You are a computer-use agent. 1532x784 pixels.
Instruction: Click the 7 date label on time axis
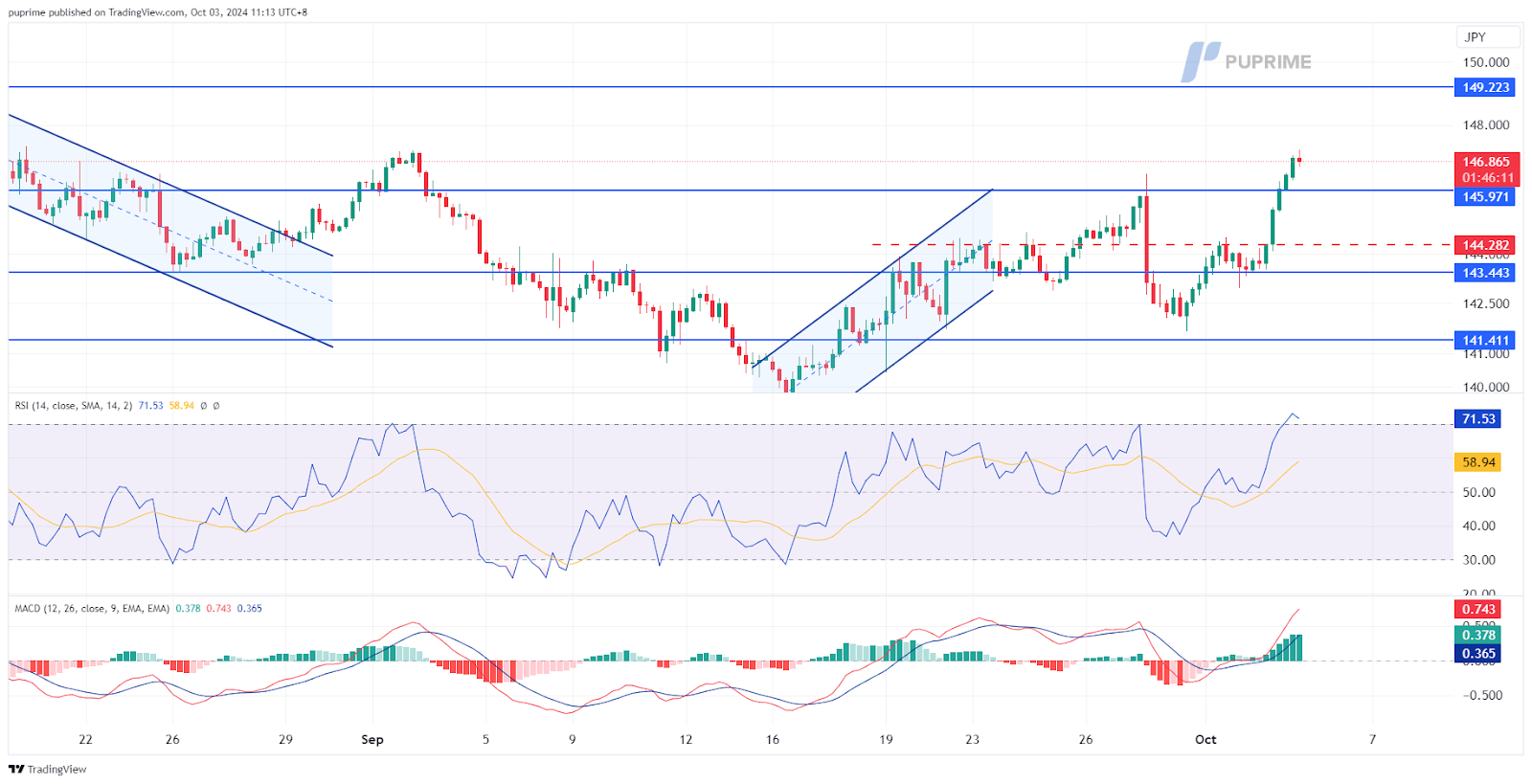pos(1372,739)
